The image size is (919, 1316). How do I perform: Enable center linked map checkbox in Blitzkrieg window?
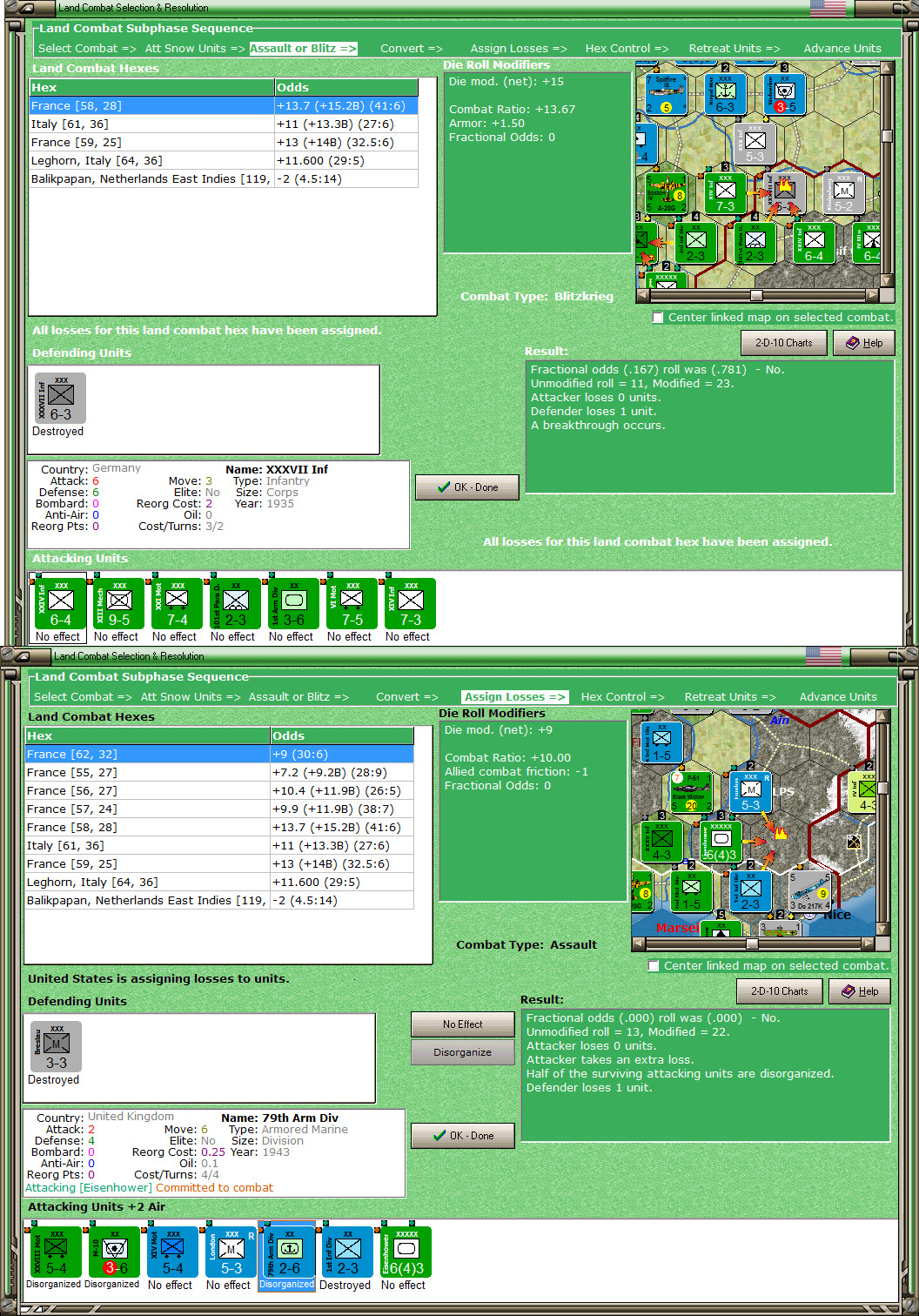[x=658, y=318]
